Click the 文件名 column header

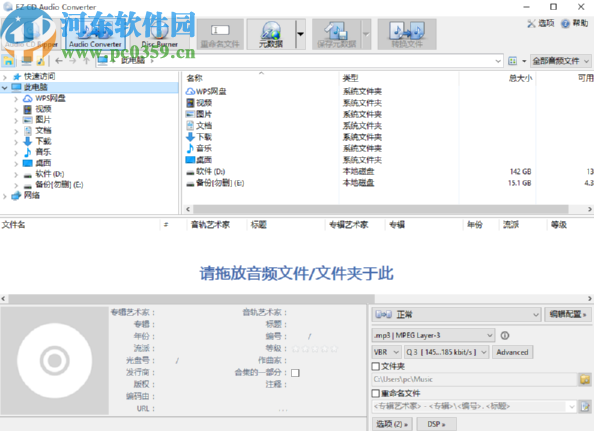(14, 225)
